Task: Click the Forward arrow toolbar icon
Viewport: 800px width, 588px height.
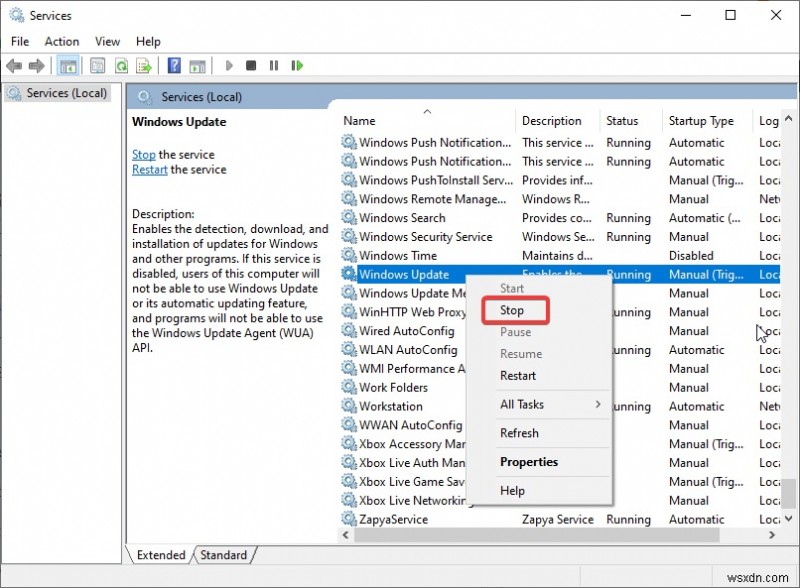Action: click(37, 65)
